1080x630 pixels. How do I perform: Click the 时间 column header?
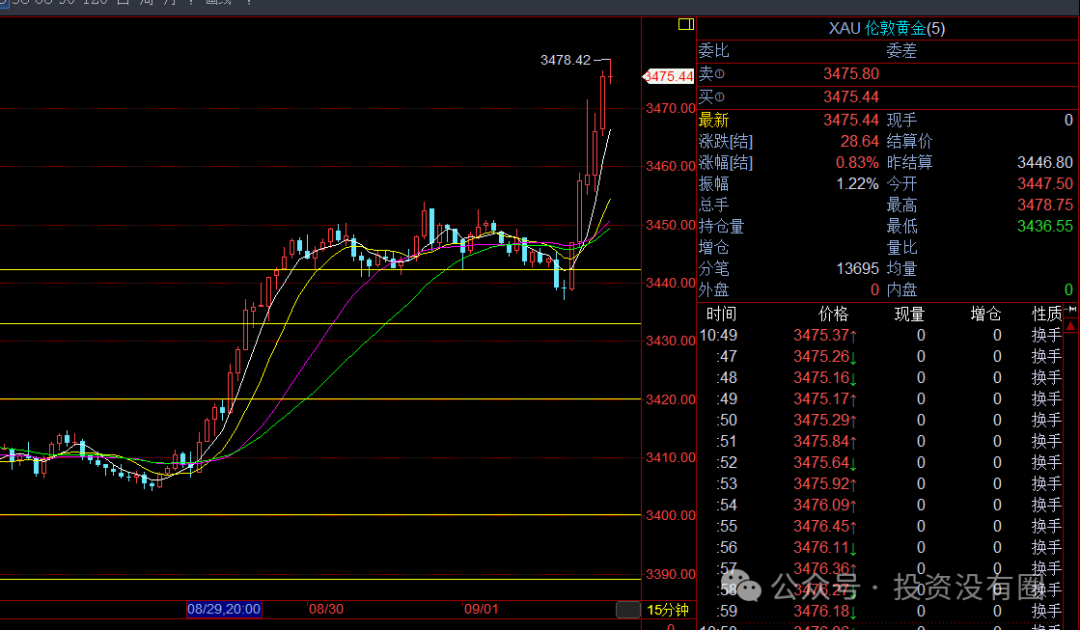[x=721, y=315]
